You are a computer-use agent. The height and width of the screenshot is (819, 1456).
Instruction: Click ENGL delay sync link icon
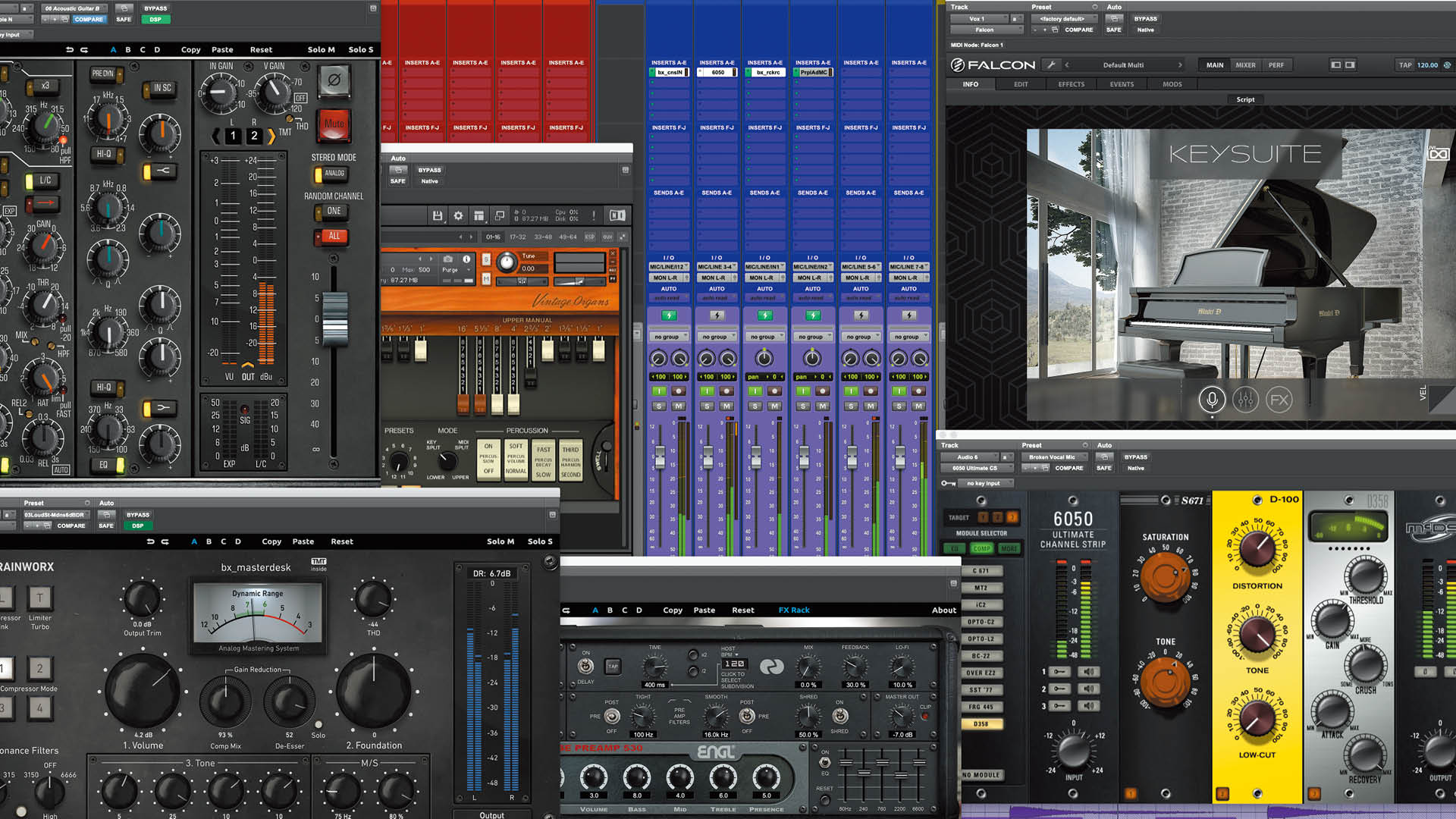[771, 667]
